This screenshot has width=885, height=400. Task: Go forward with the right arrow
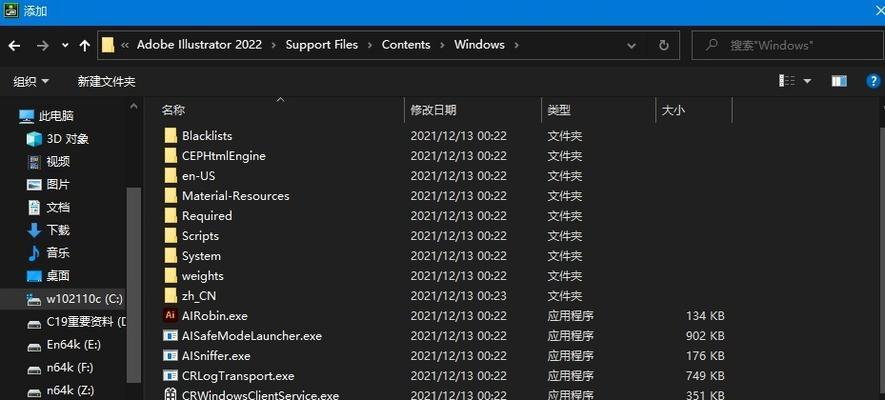click(x=42, y=46)
